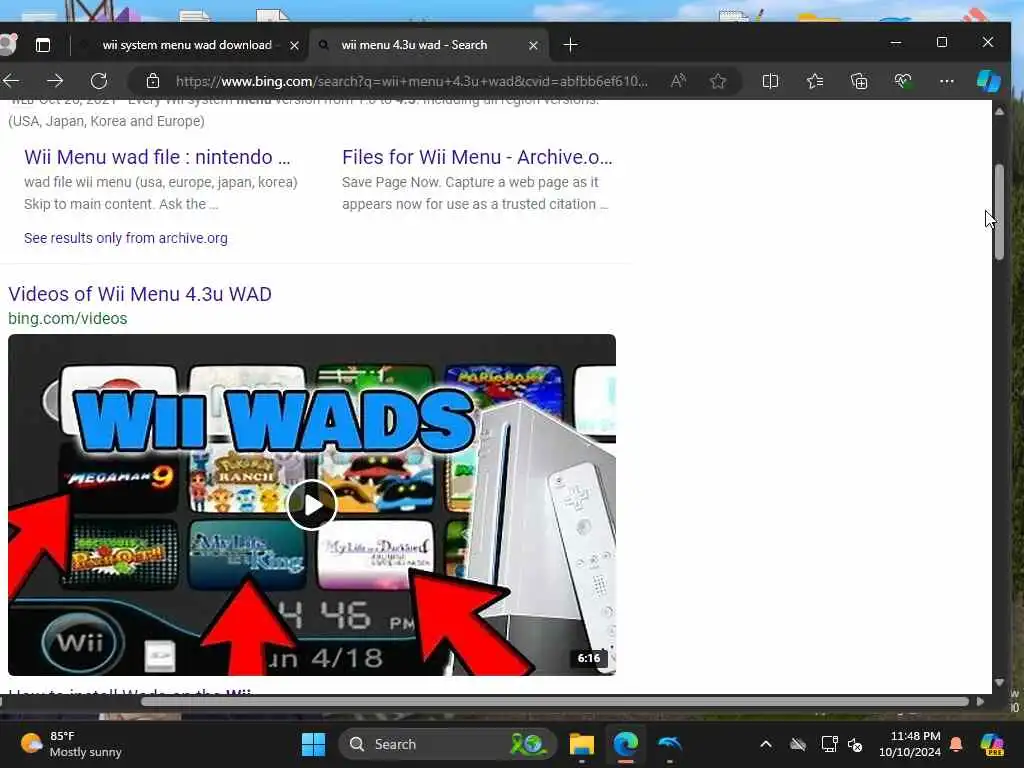Open Files for Wii Menu - Archive.org link
Viewport: 1024px width, 768px height.
477,157
